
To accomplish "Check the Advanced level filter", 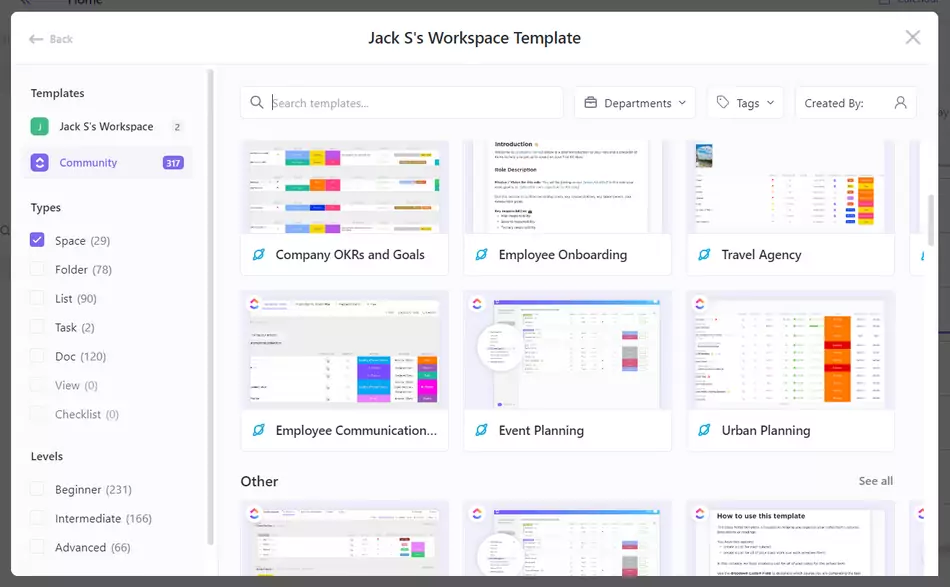I will click(37, 547).
